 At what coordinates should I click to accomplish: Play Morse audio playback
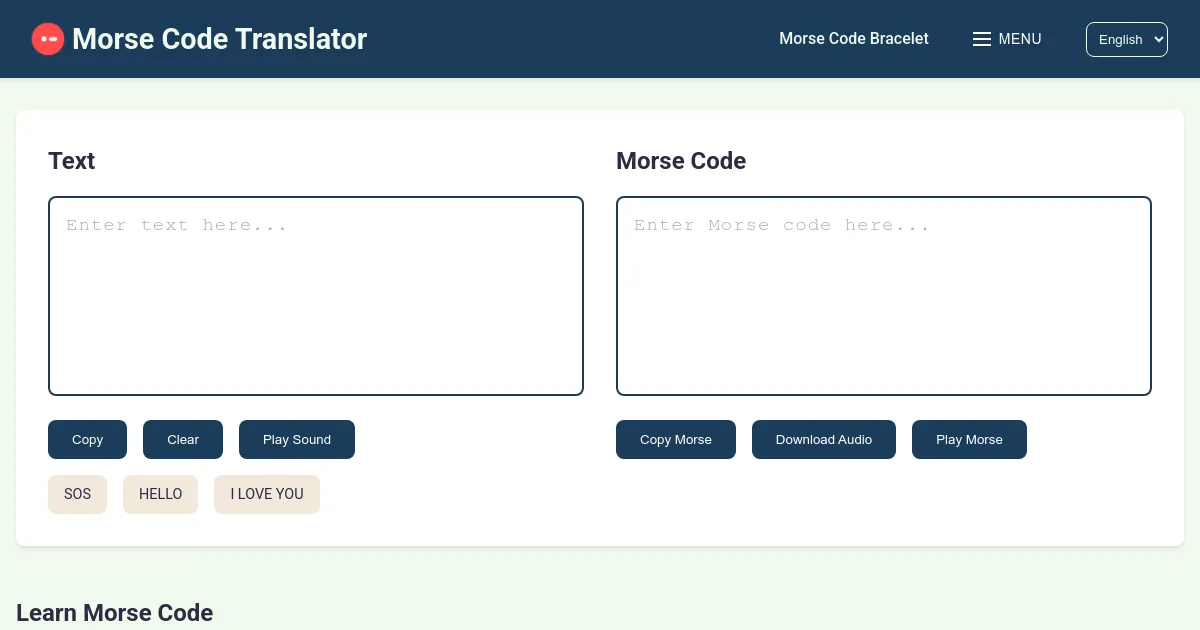click(x=969, y=439)
